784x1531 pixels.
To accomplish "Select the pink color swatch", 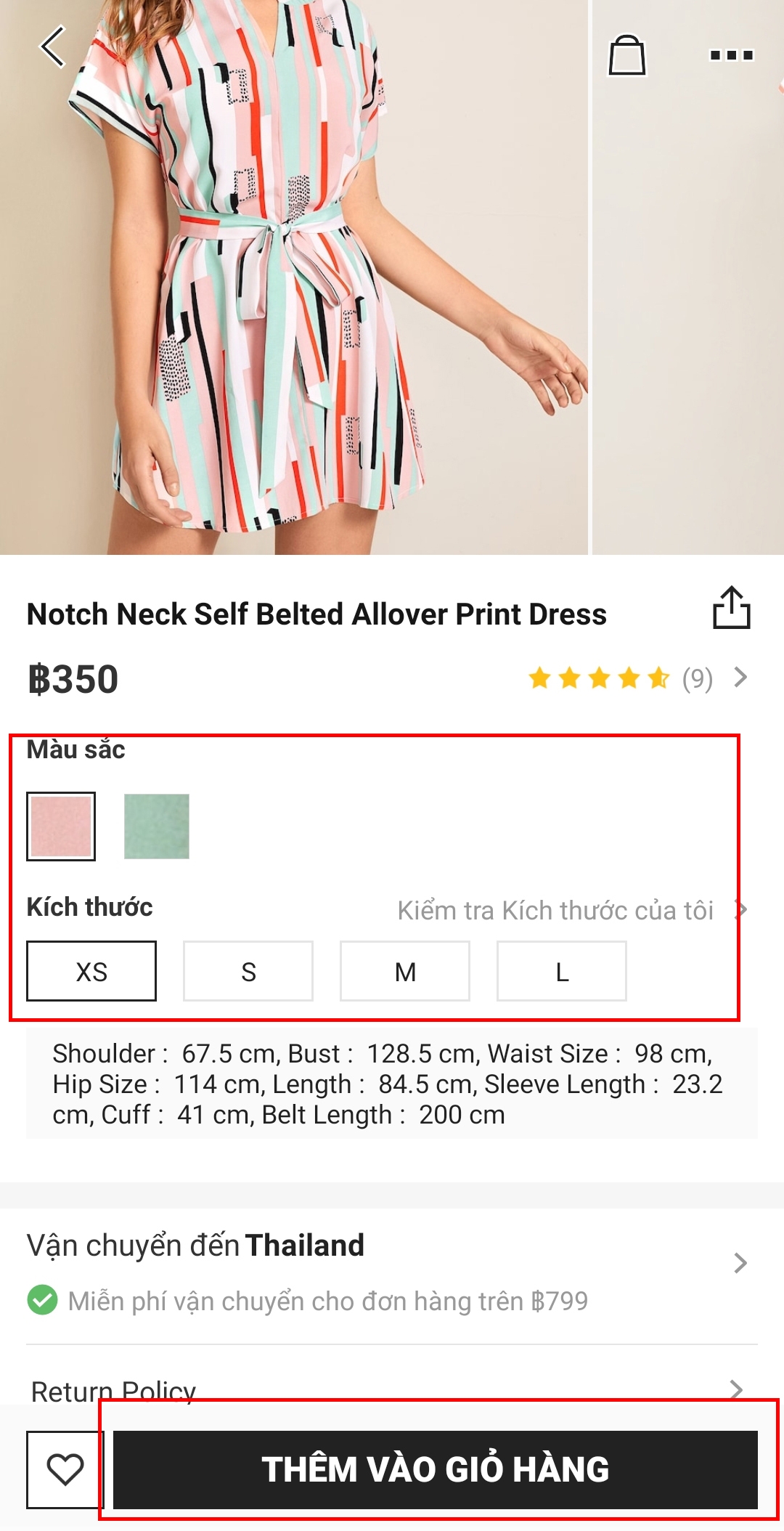I will 61,827.
